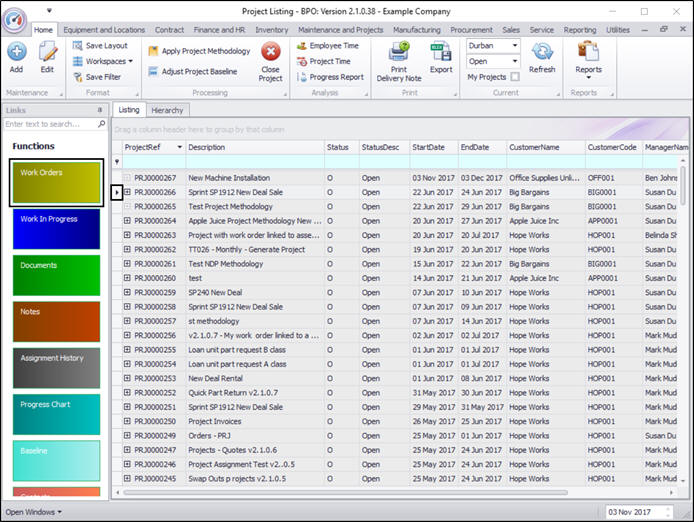Click the Export to Excel icon
694x522 pixels.
(x=441, y=52)
